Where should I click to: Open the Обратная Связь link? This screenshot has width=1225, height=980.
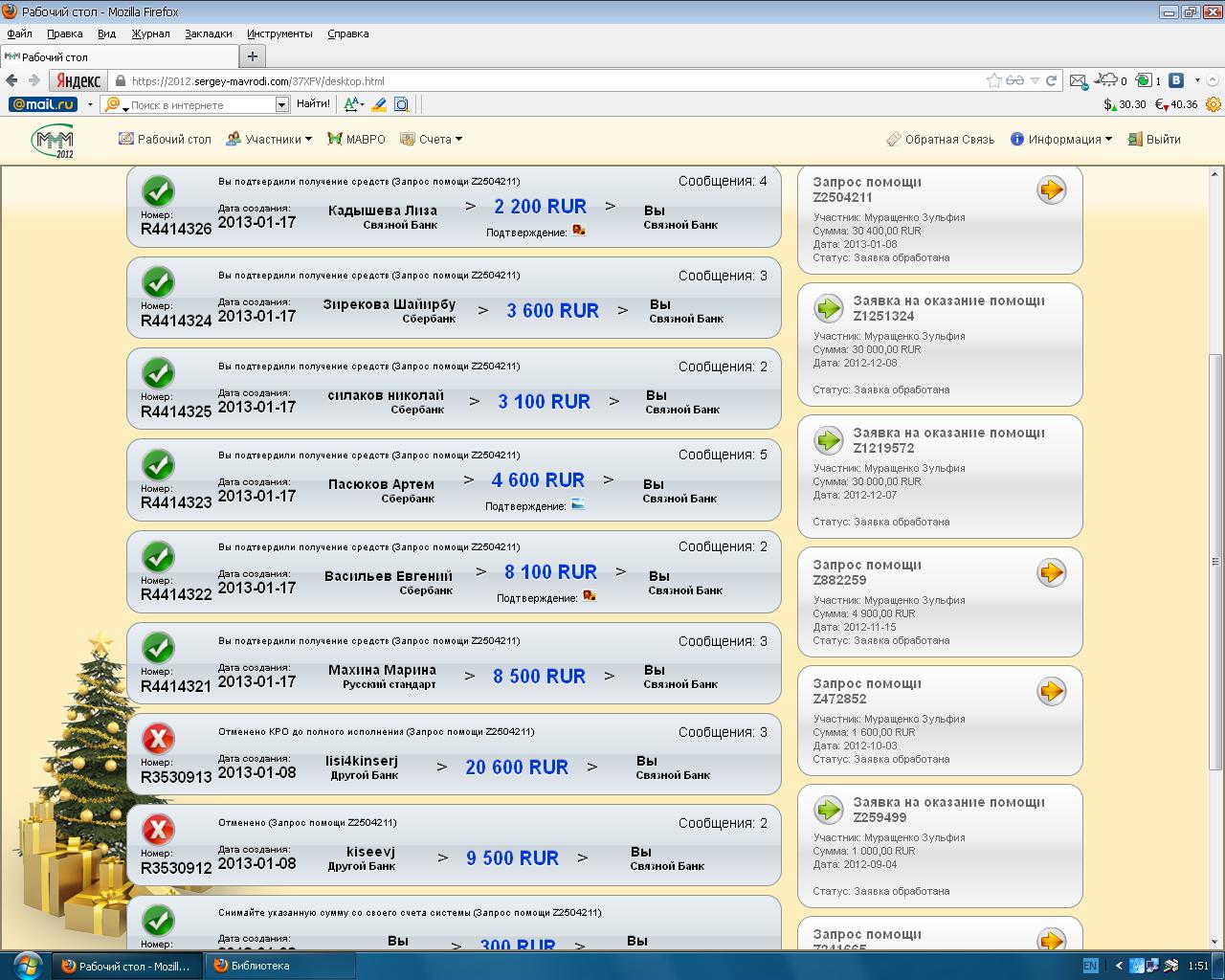(x=941, y=140)
